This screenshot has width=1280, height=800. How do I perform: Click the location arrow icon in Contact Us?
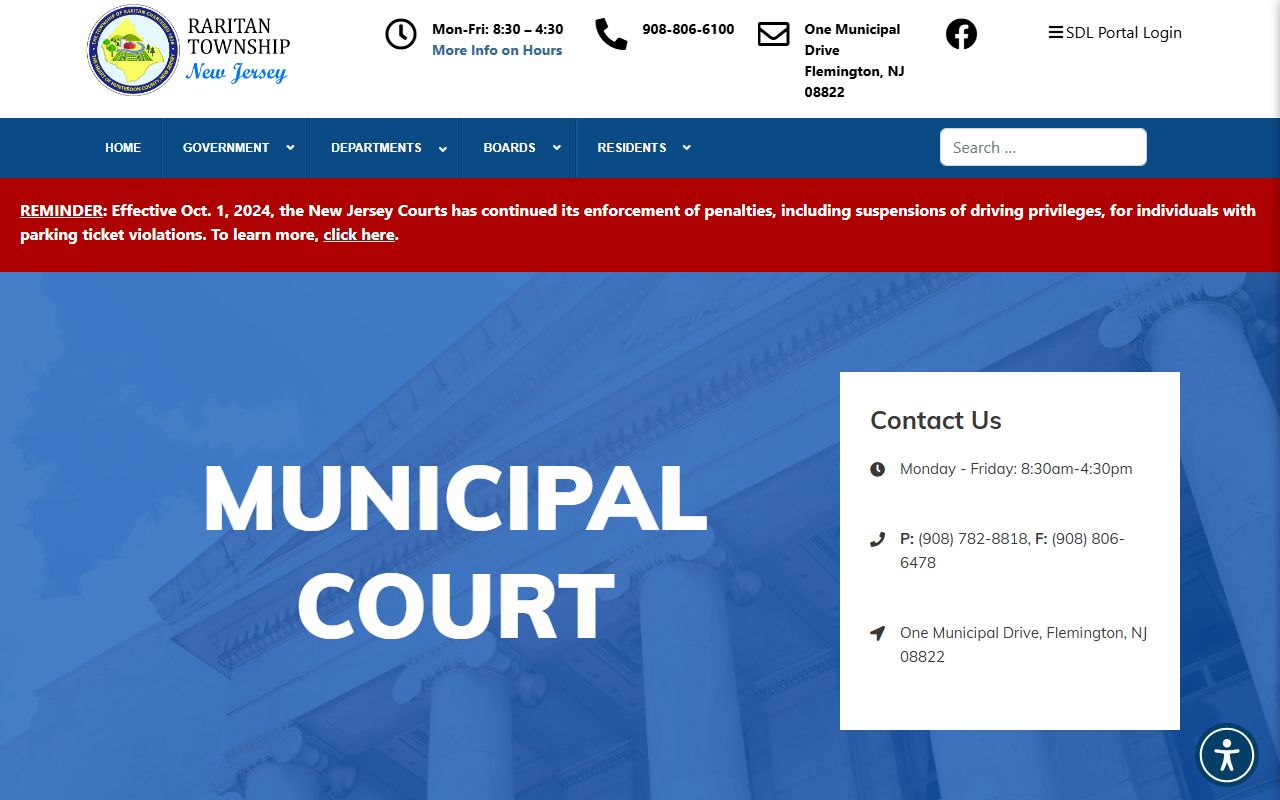[877, 633]
